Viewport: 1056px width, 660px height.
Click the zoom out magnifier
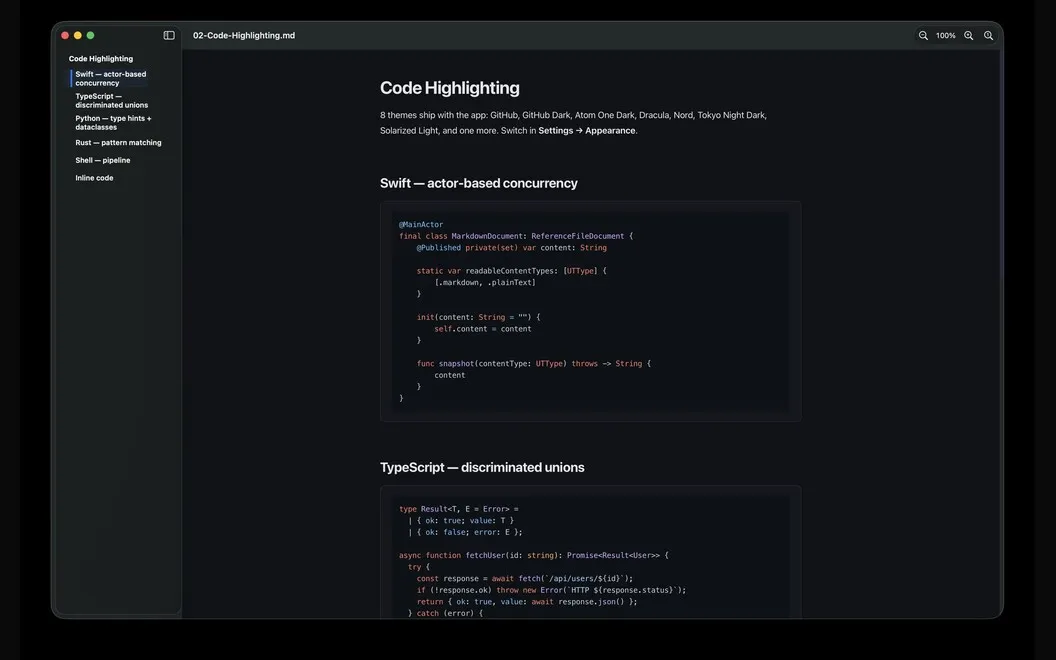point(923,36)
